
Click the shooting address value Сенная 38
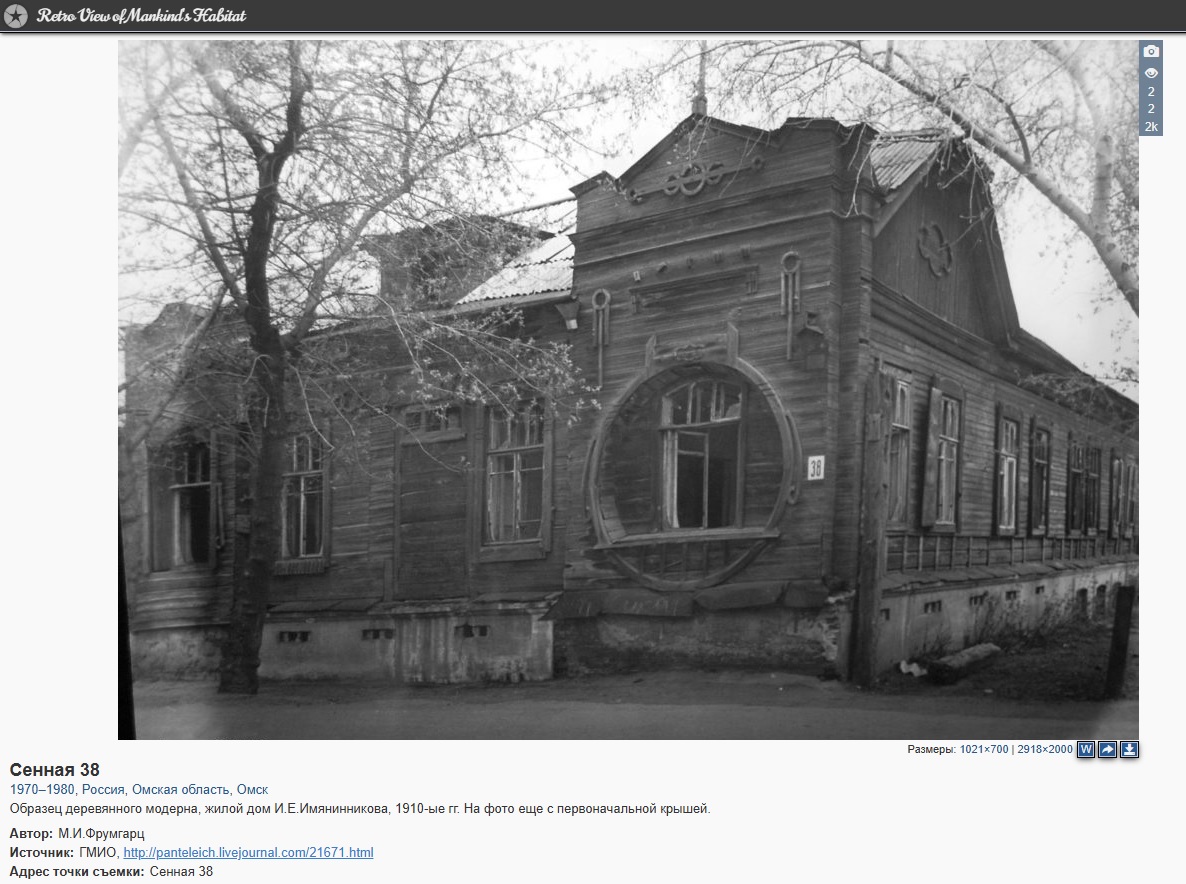point(181,872)
